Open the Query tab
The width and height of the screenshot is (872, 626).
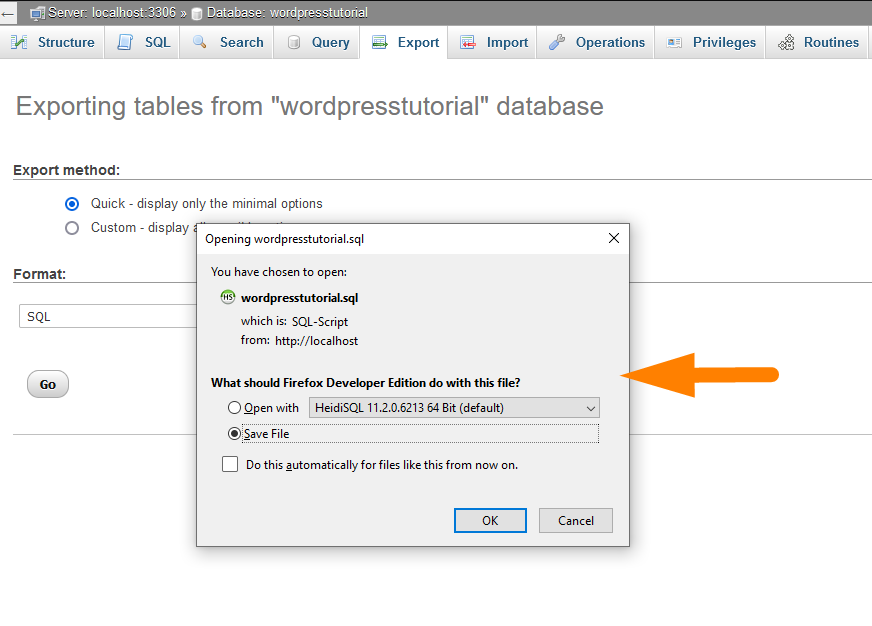coord(318,42)
